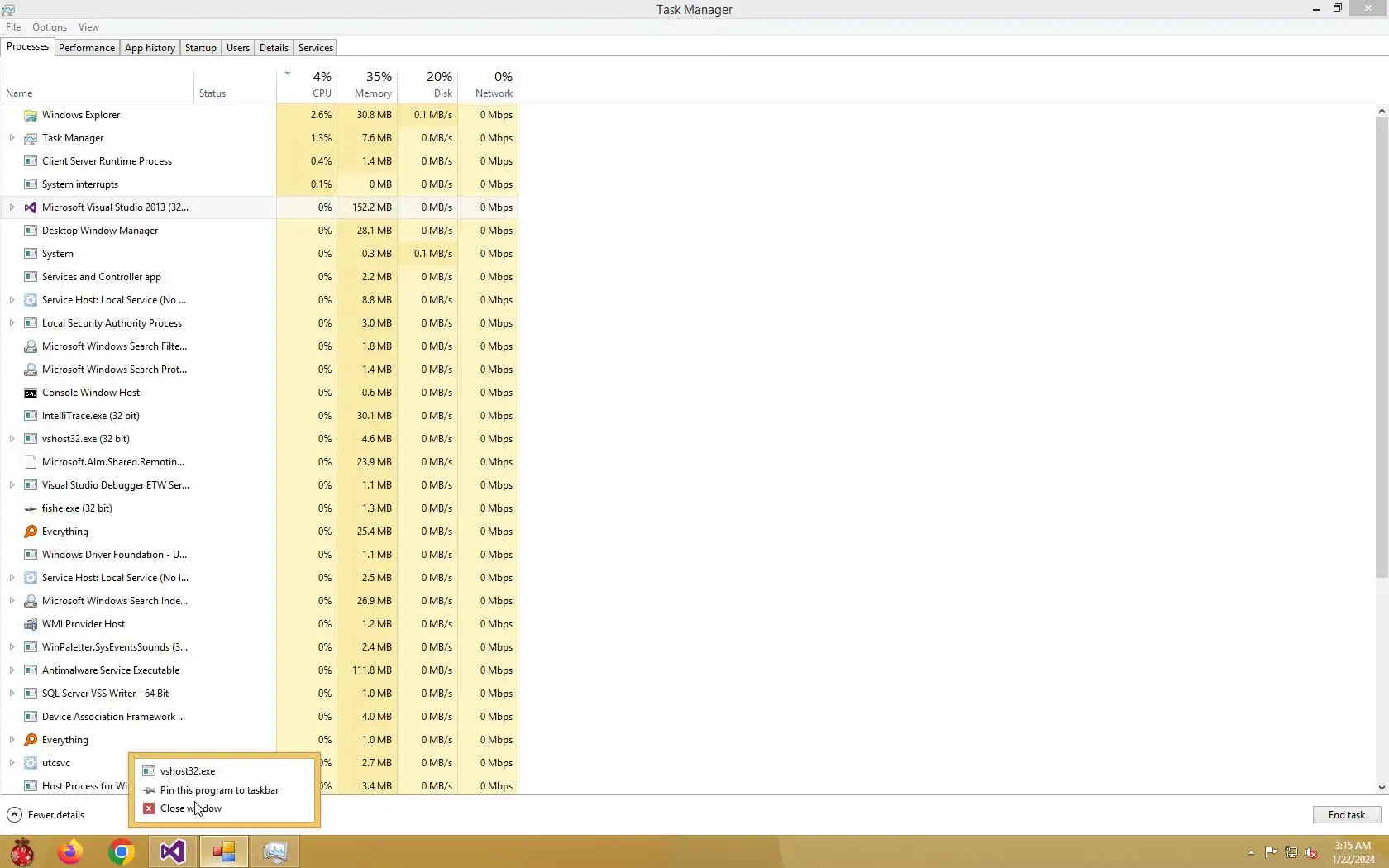Viewport: 1389px width, 868px height.
Task: Open Google Chrome from the taskbar
Action: pyautogui.click(x=122, y=851)
